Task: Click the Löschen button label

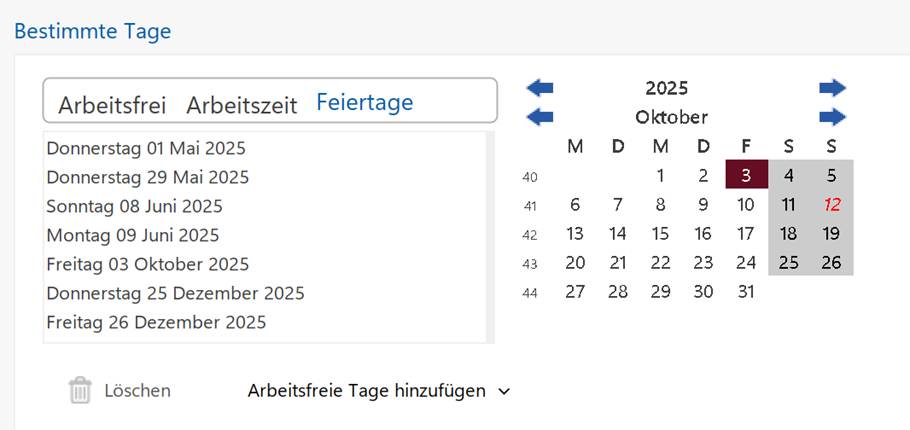Action: click(x=137, y=391)
